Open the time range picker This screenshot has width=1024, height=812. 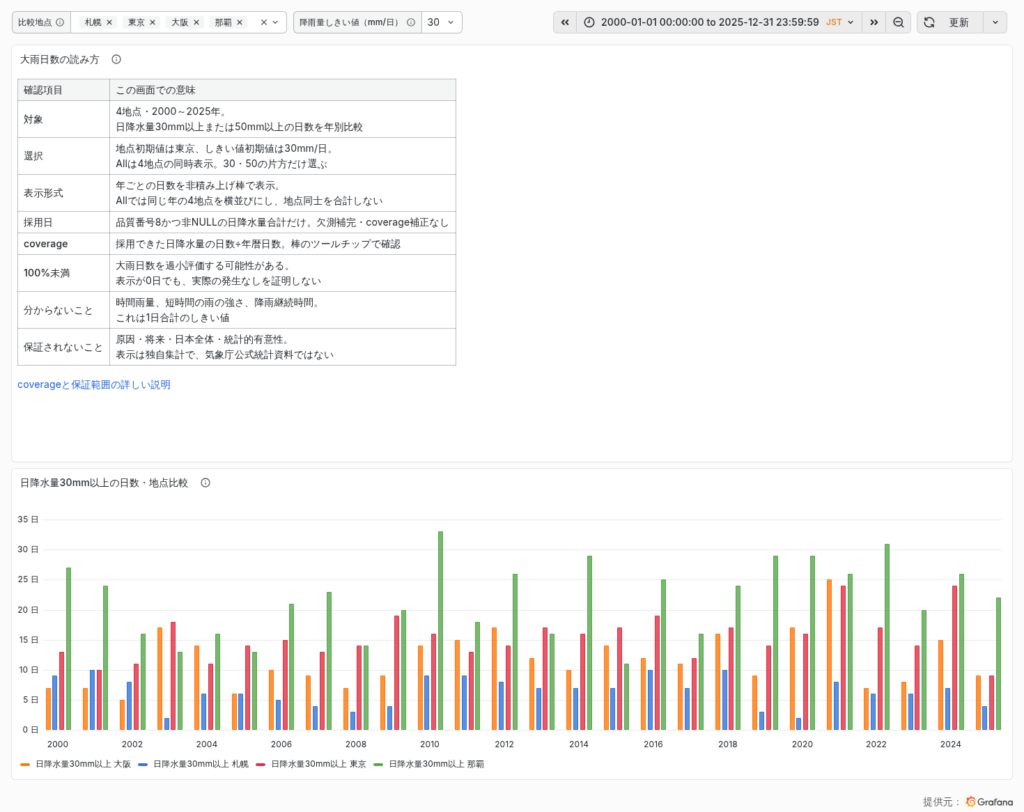tap(718, 22)
